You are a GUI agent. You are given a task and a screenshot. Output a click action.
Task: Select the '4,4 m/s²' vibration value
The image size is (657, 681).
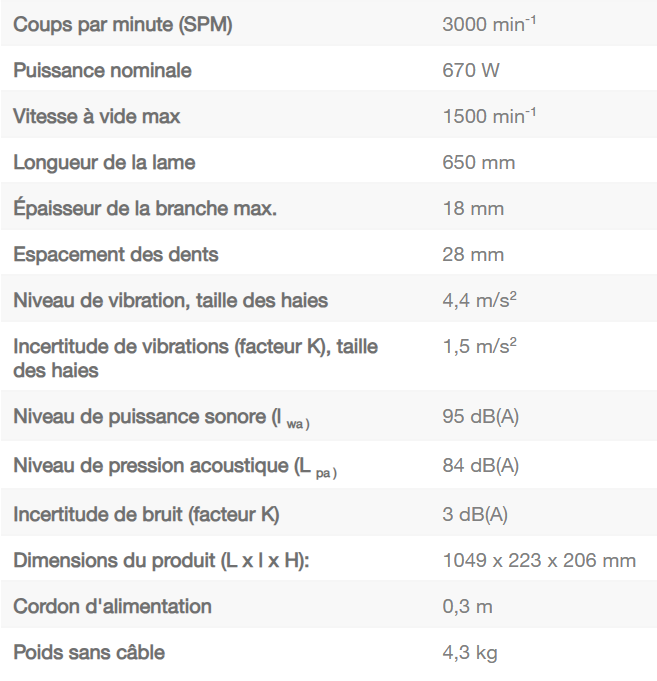coord(480,301)
